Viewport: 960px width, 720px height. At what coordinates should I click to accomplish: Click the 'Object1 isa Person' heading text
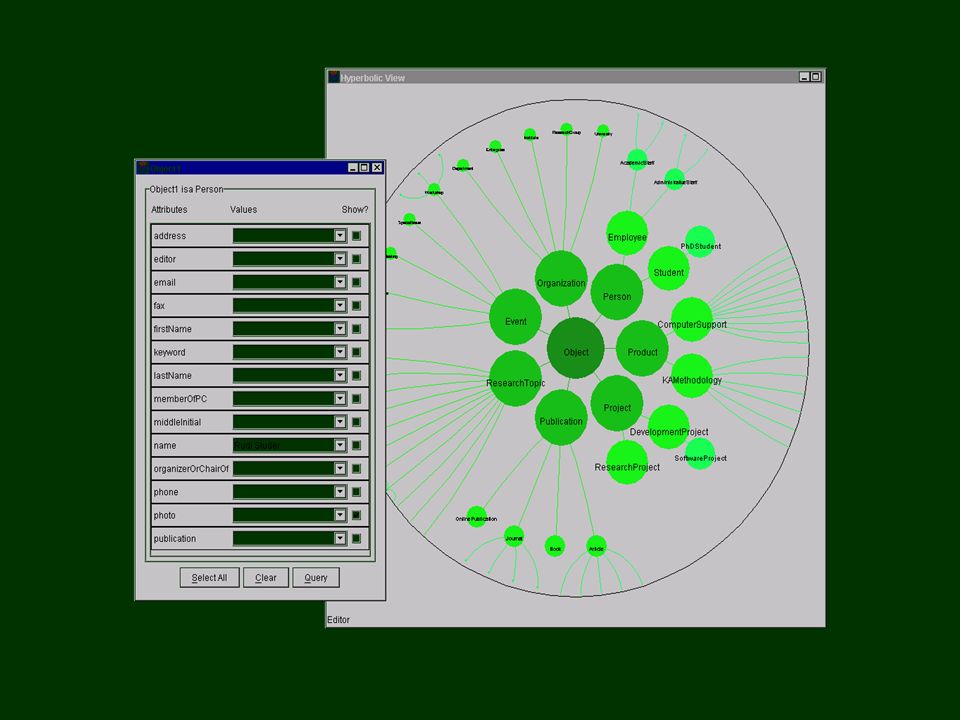tap(186, 189)
